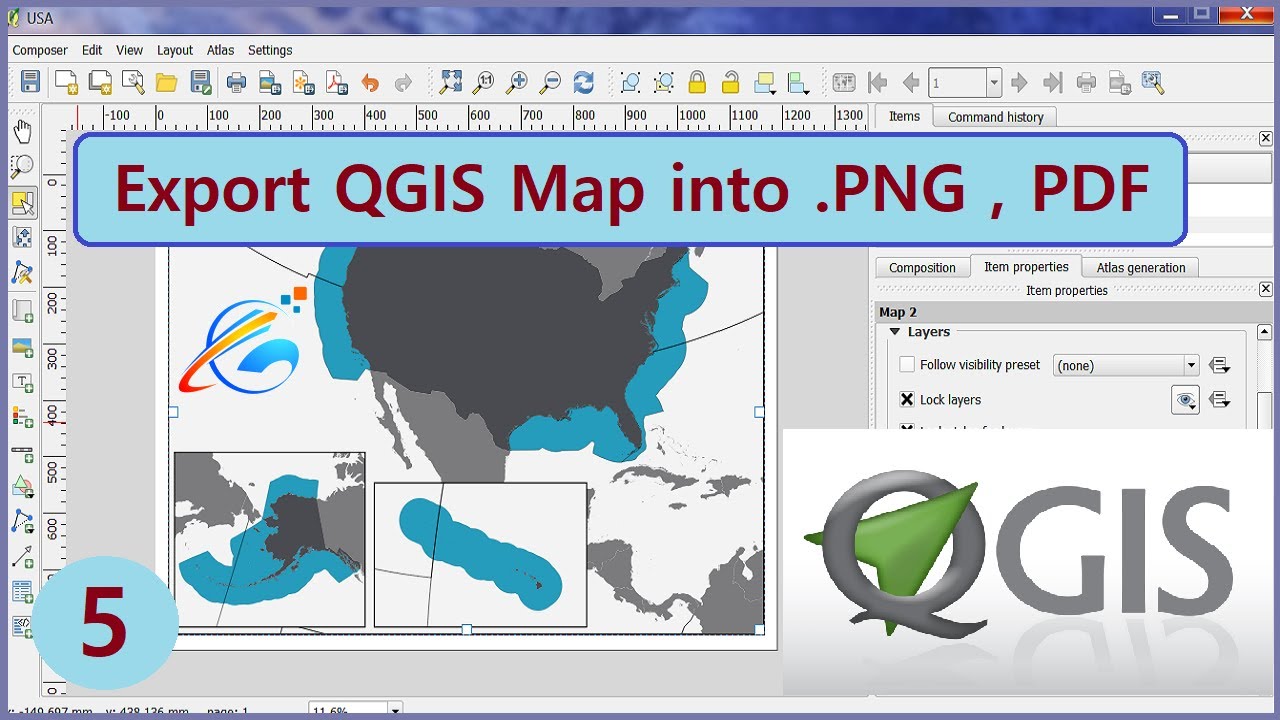Switch to the Item properties tab
Screen dimensions: 1280x720
click(x=1026, y=266)
